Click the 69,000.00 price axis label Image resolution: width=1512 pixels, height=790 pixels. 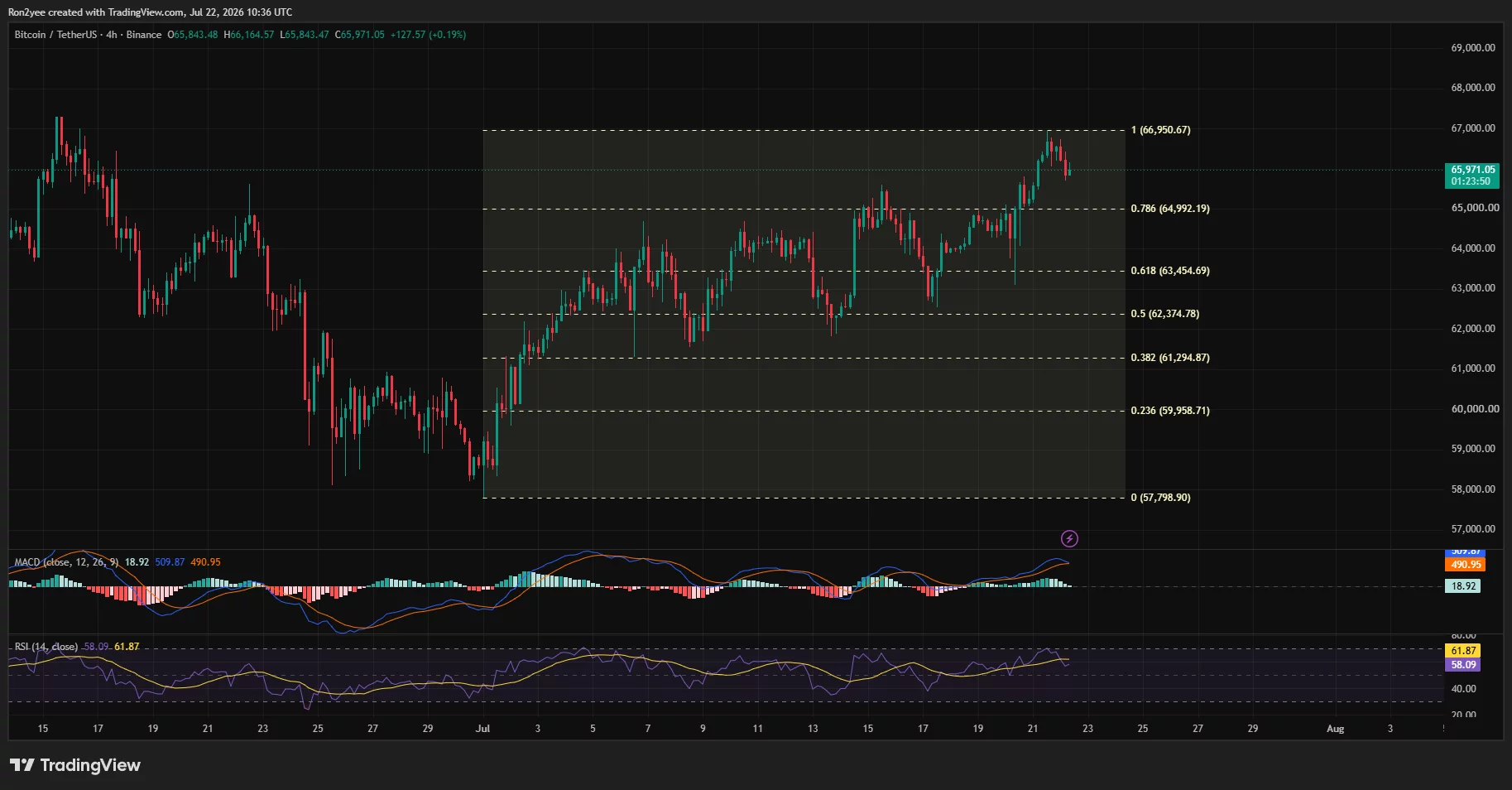click(x=1473, y=48)
